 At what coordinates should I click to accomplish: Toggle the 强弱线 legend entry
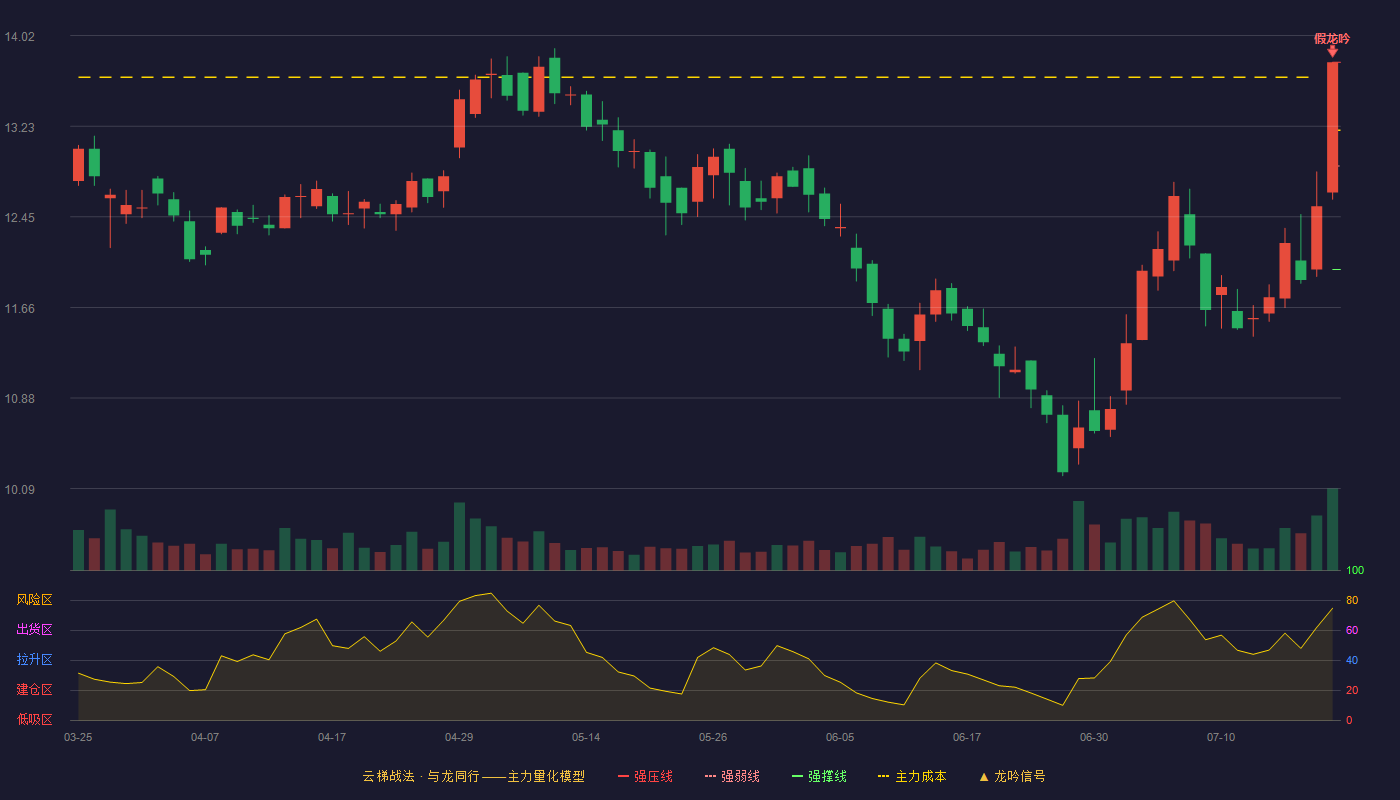(732, 776)
